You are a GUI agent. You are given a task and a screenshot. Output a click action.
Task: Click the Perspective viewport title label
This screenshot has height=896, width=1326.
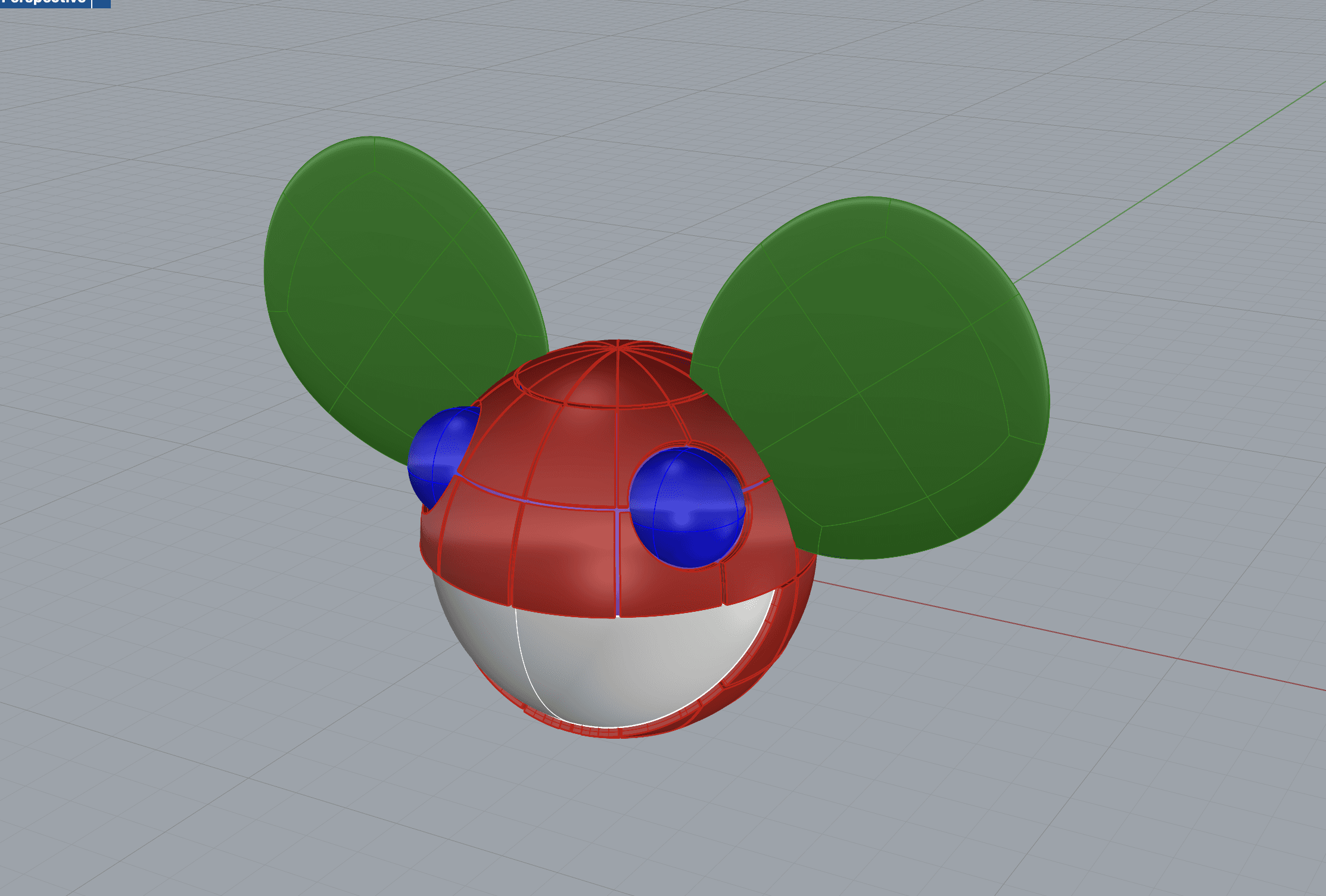point(44,2)
